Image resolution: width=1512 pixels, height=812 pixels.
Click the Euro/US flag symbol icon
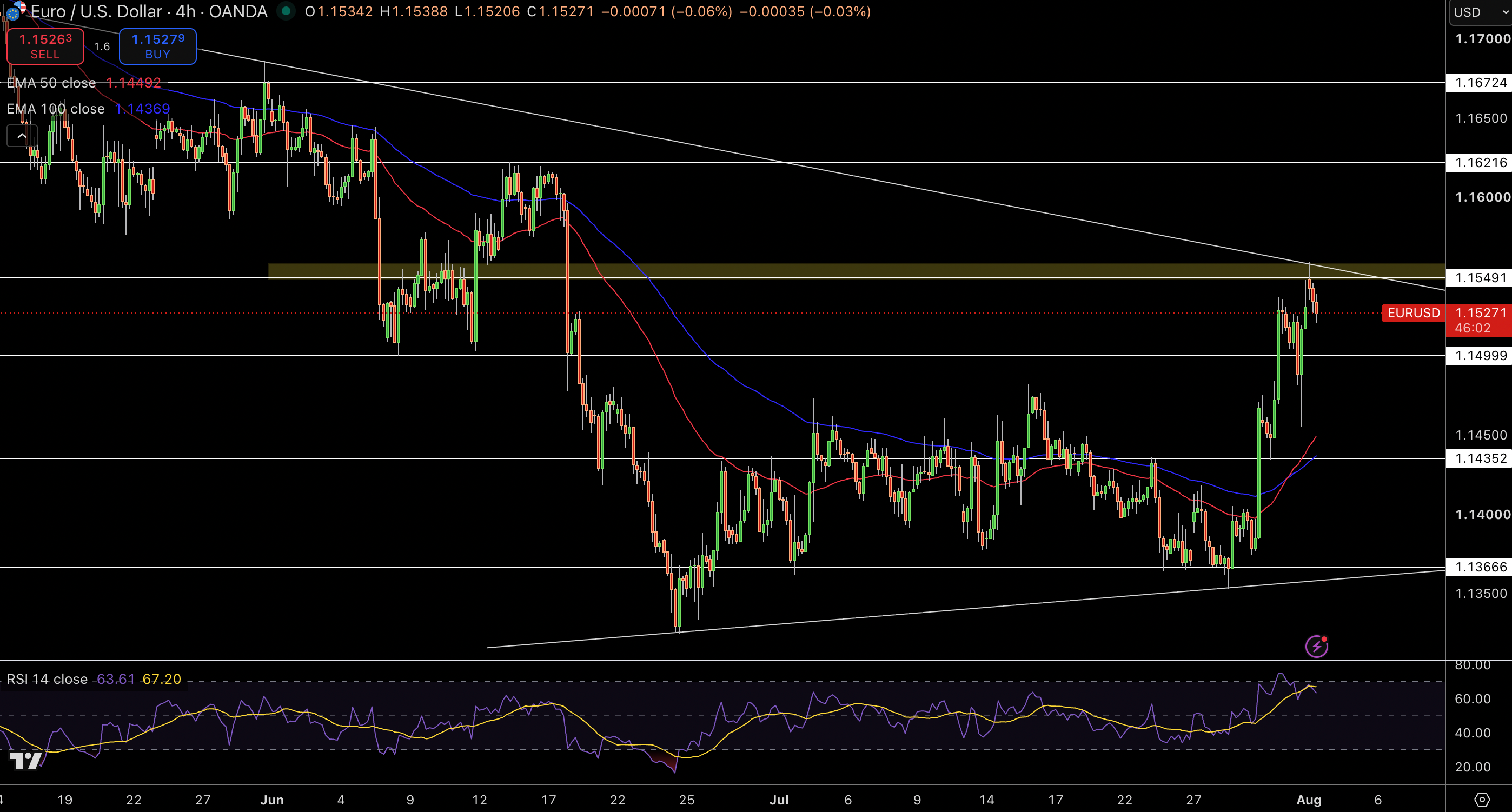[x=15, y=11]
